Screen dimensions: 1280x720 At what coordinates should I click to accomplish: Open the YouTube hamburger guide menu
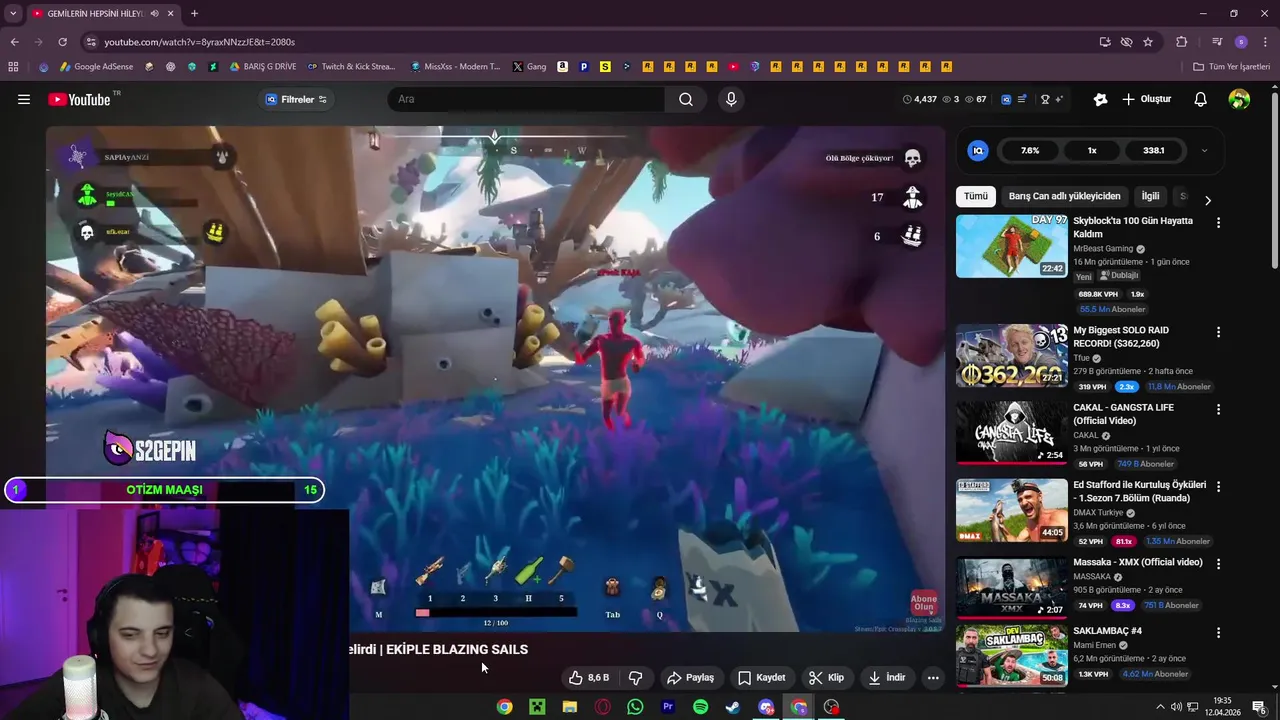[x=24, y=99]
